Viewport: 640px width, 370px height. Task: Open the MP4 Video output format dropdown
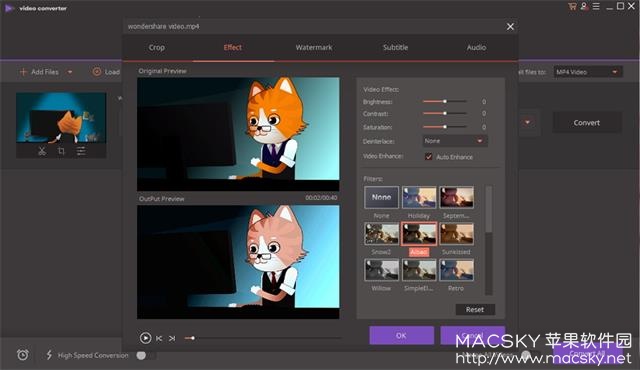[x=588, y=72]
